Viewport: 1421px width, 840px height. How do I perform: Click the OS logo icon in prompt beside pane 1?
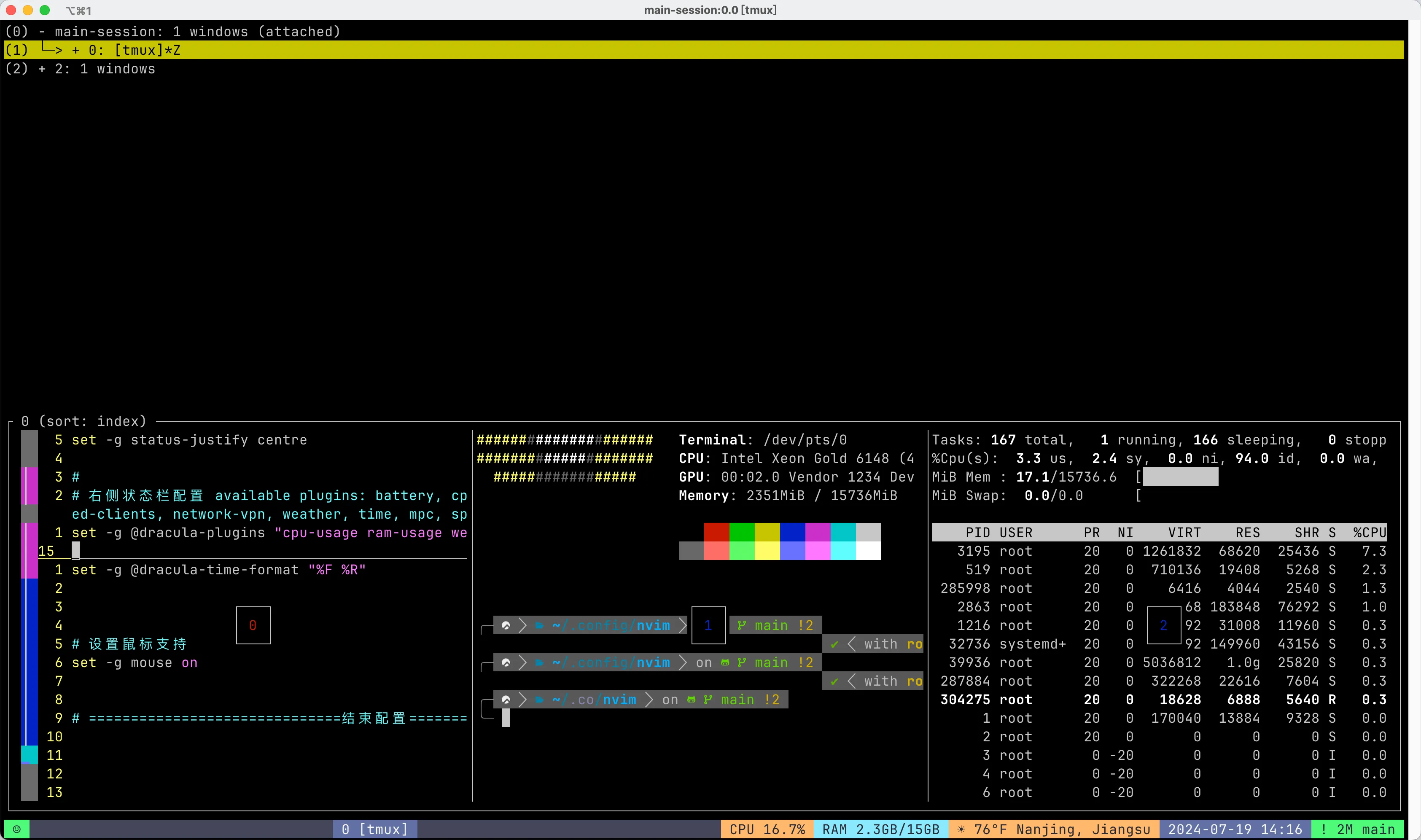(506, 625)
